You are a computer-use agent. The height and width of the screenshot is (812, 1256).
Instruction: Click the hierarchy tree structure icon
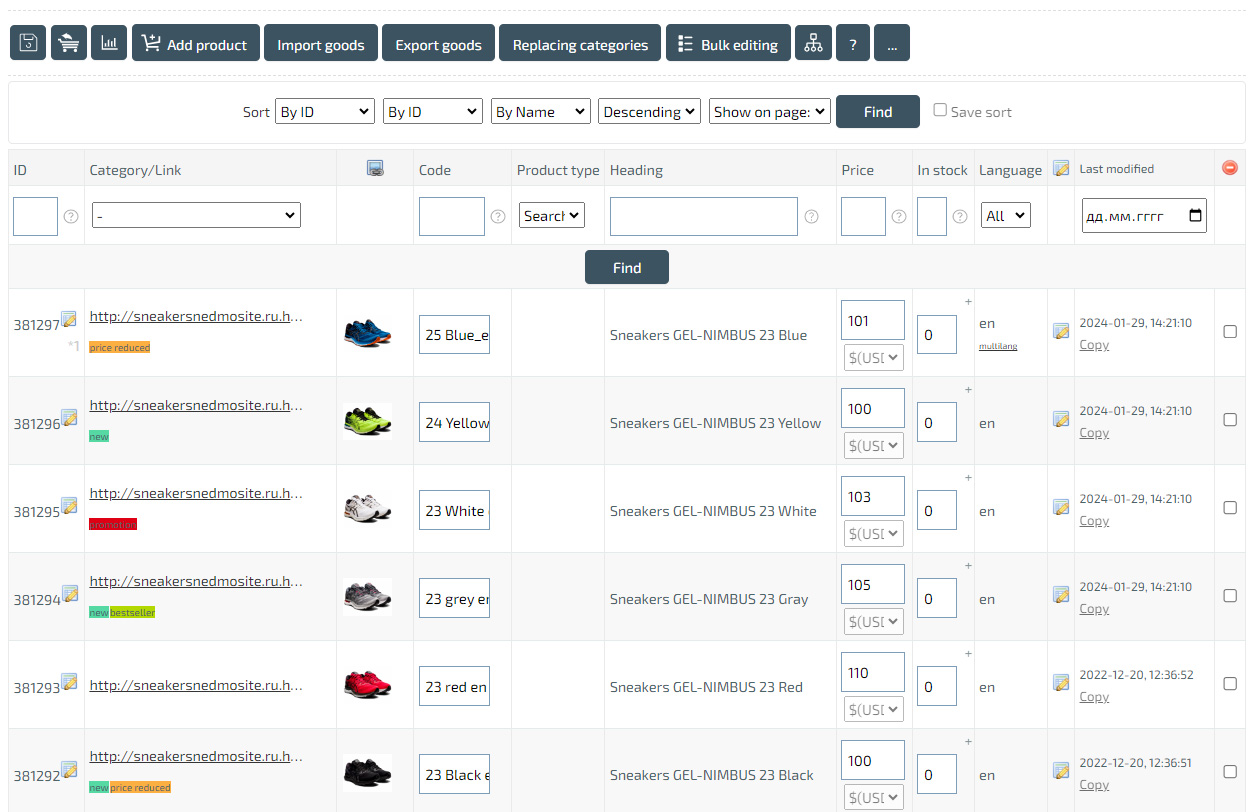point(813,44)
